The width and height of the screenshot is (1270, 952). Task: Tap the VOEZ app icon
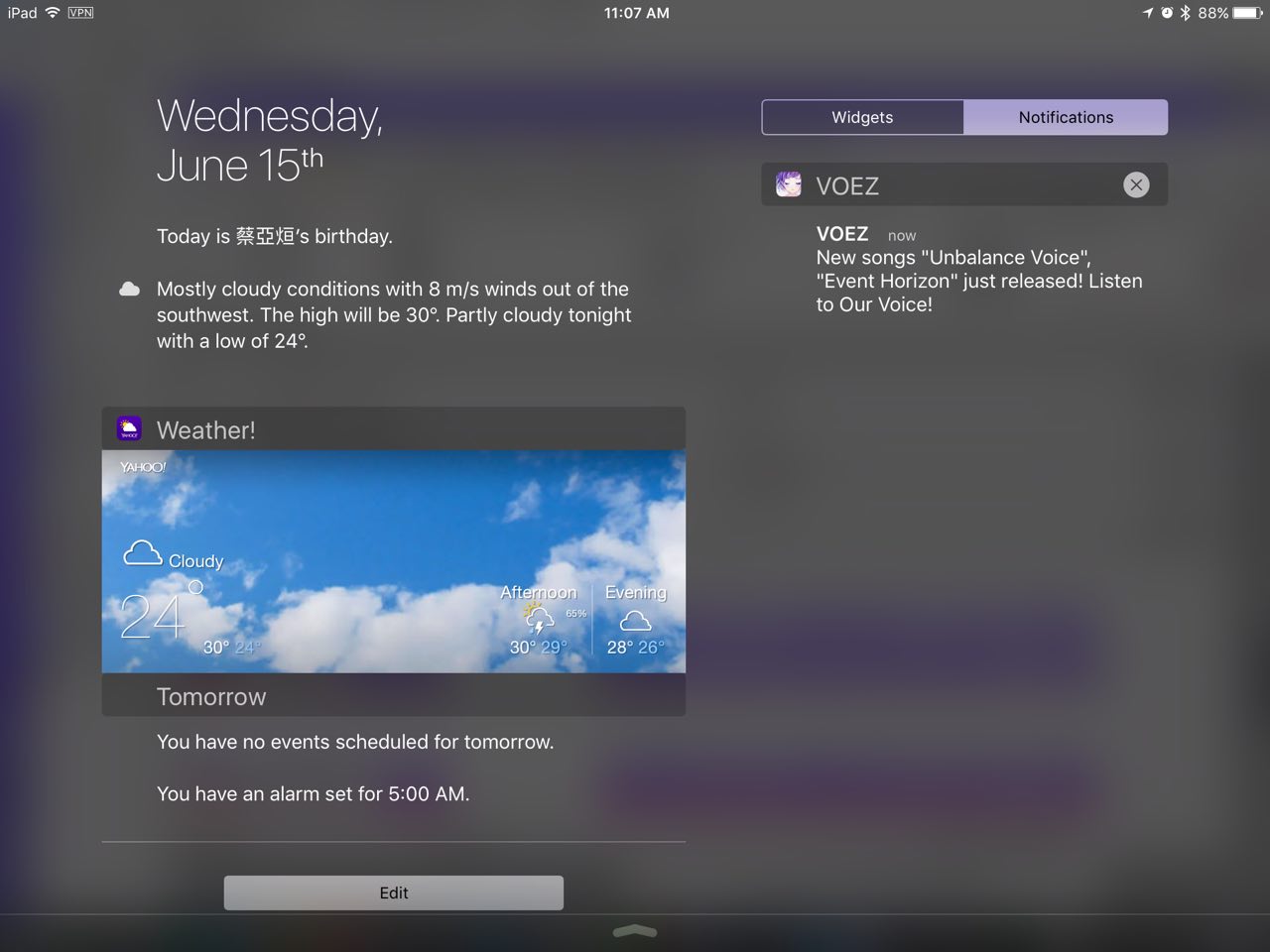(789, 184)
